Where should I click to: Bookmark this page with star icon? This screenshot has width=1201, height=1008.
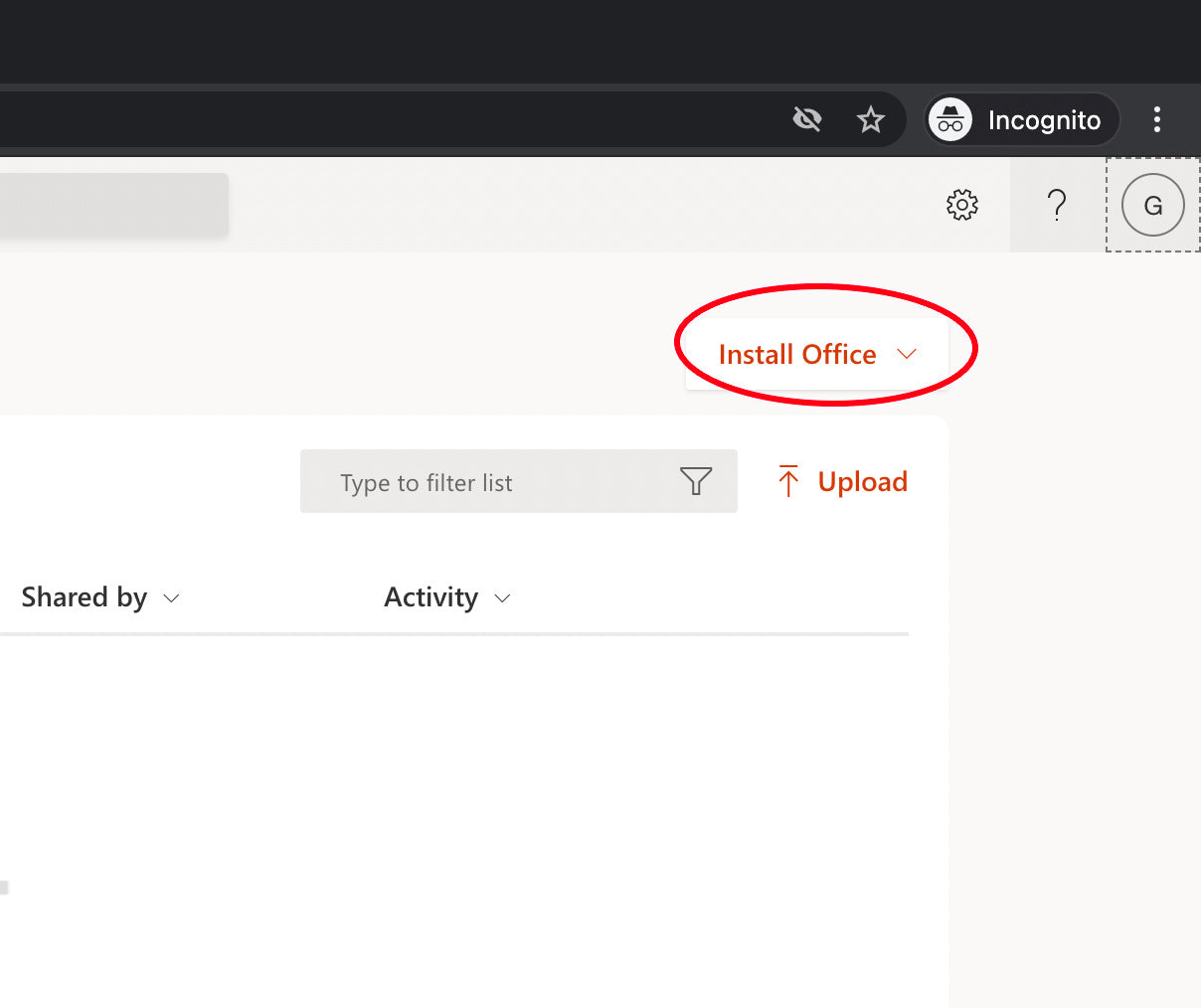[871, 120]
